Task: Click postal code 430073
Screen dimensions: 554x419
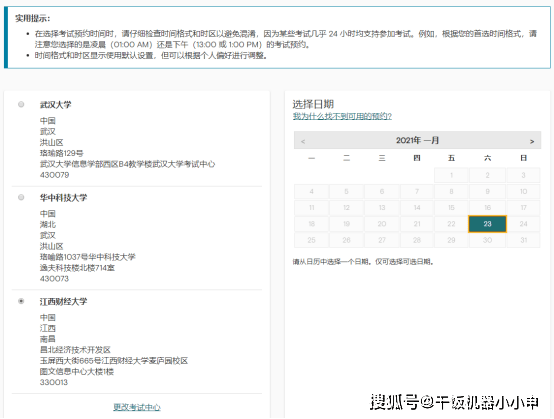Action: coord(54,279)
